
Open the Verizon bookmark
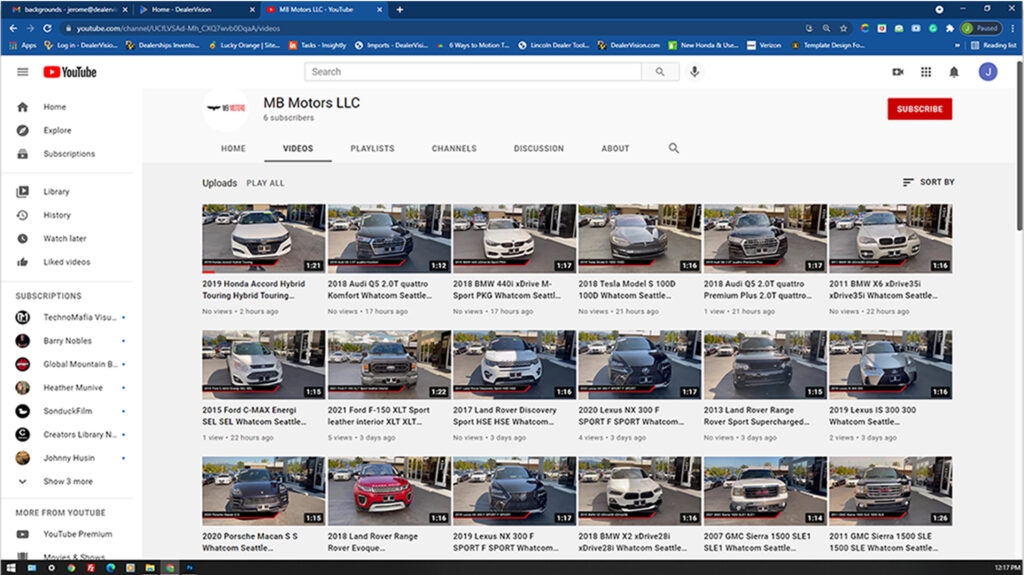pyautogui.click(x=764, y=45)
